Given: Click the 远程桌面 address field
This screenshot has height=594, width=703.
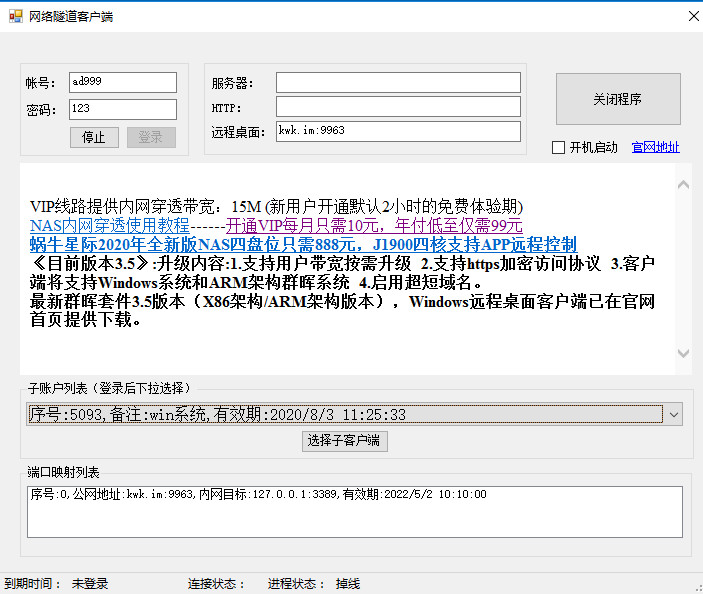Looking at the screenshot, I should pos(398,132).
